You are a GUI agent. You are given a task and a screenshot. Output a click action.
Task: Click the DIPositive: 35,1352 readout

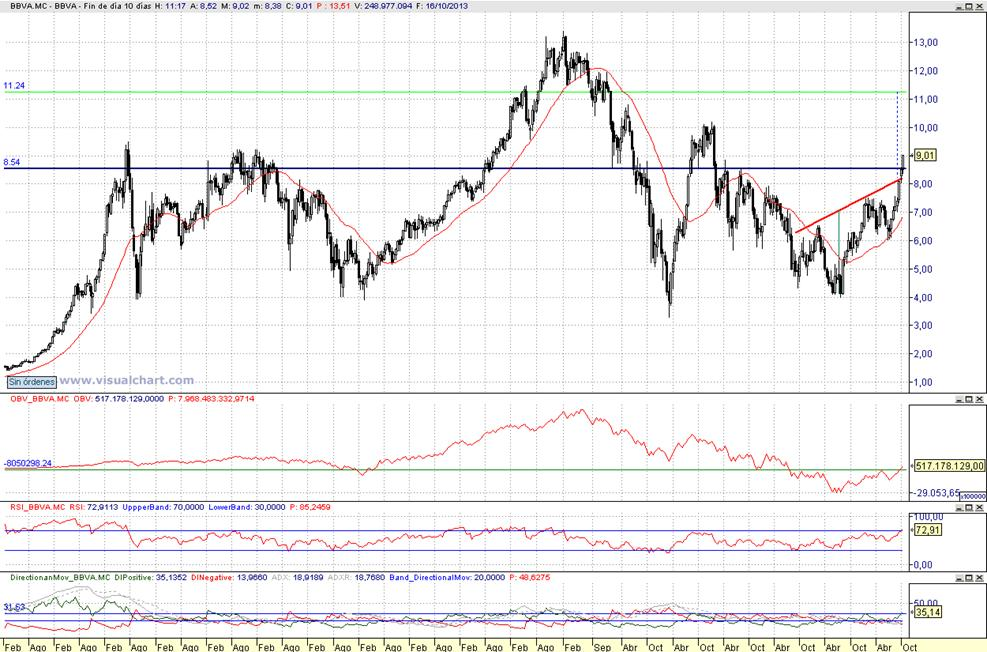151,577
